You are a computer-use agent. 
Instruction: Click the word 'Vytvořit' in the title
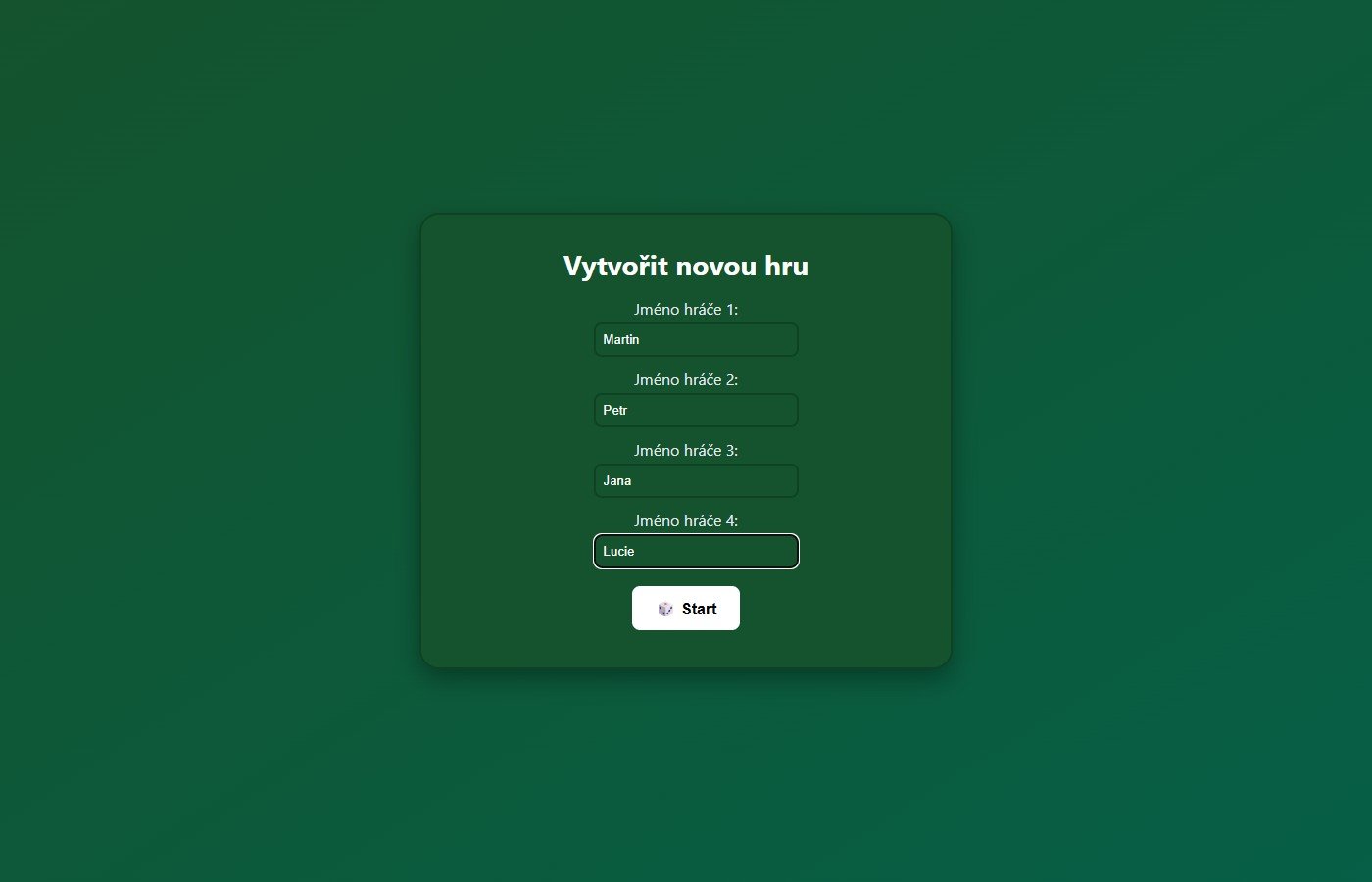click(x=615, y=267)
